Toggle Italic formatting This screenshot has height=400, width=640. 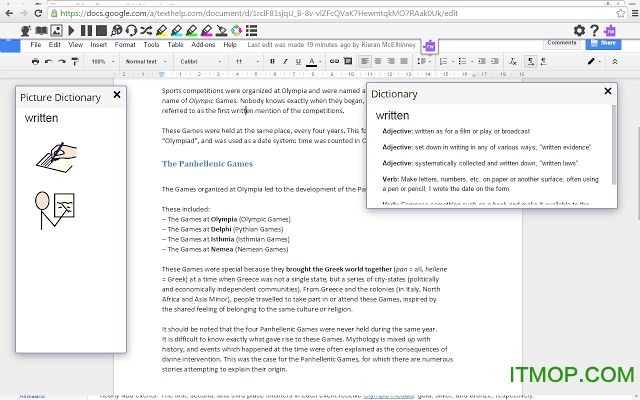click(286, 62)
